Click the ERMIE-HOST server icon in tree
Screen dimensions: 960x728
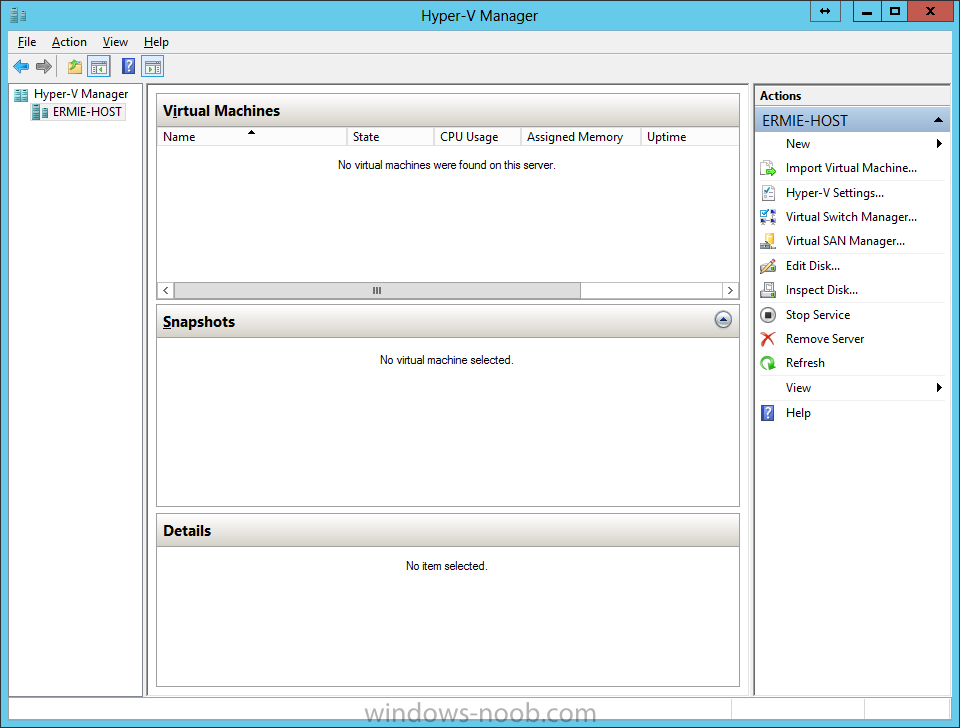tap(40, 112)
